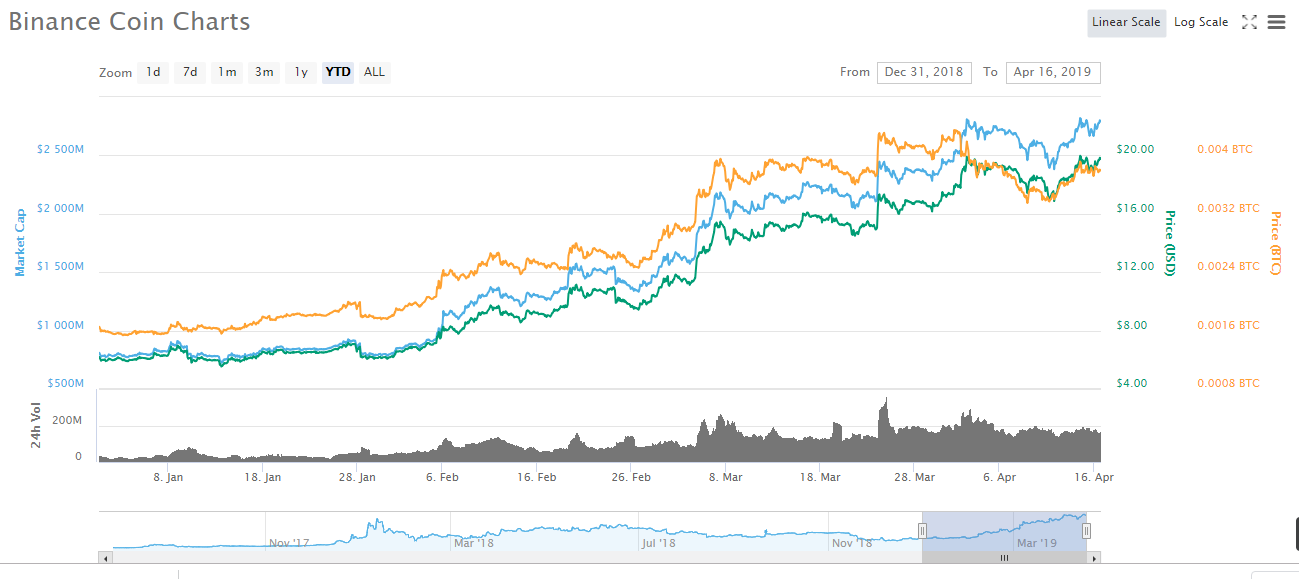Click the 28. Mar date label
This screenshot has height=579, width=1299.
click(915, 477)
